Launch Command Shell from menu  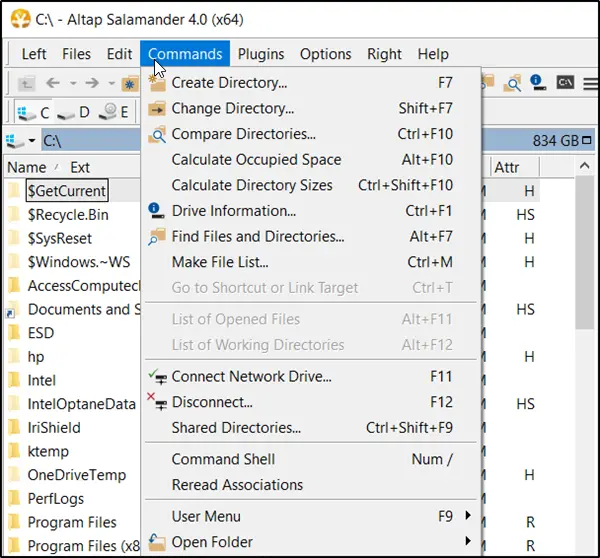pos(311,459)
